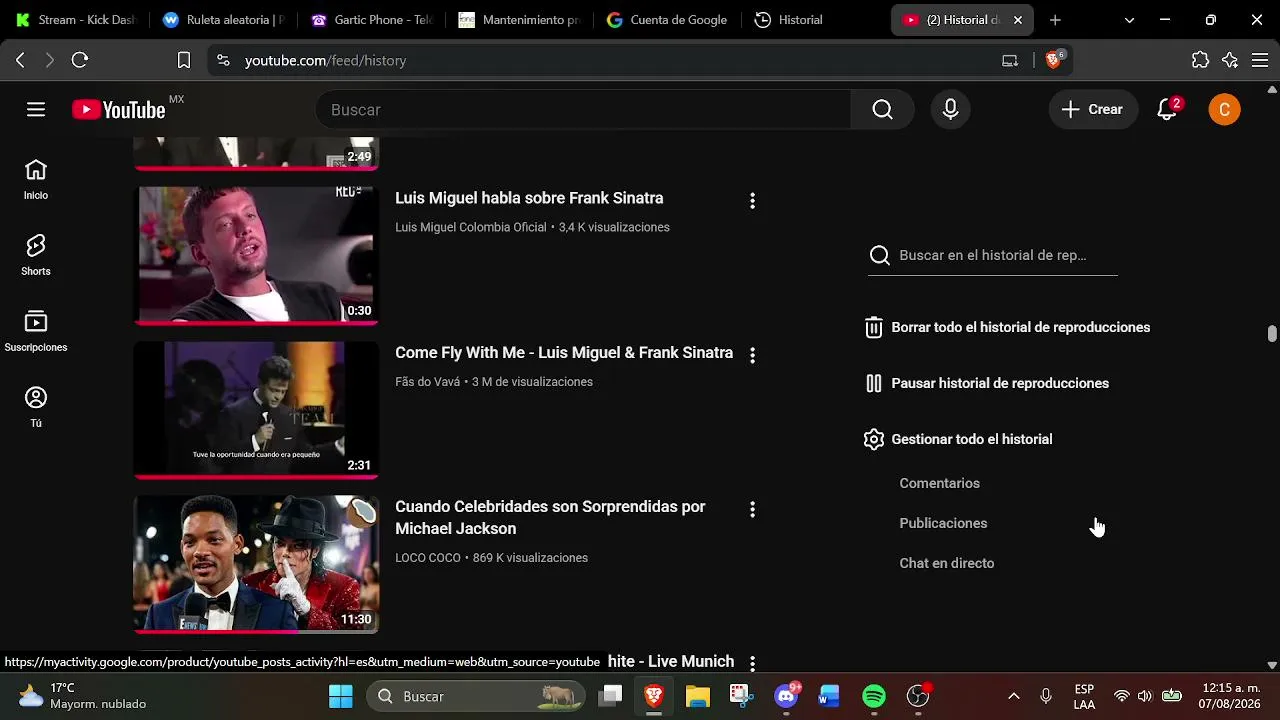1280x720 pixels.
Task: Focus the browser address bar URL
Action: click(325, 61)
